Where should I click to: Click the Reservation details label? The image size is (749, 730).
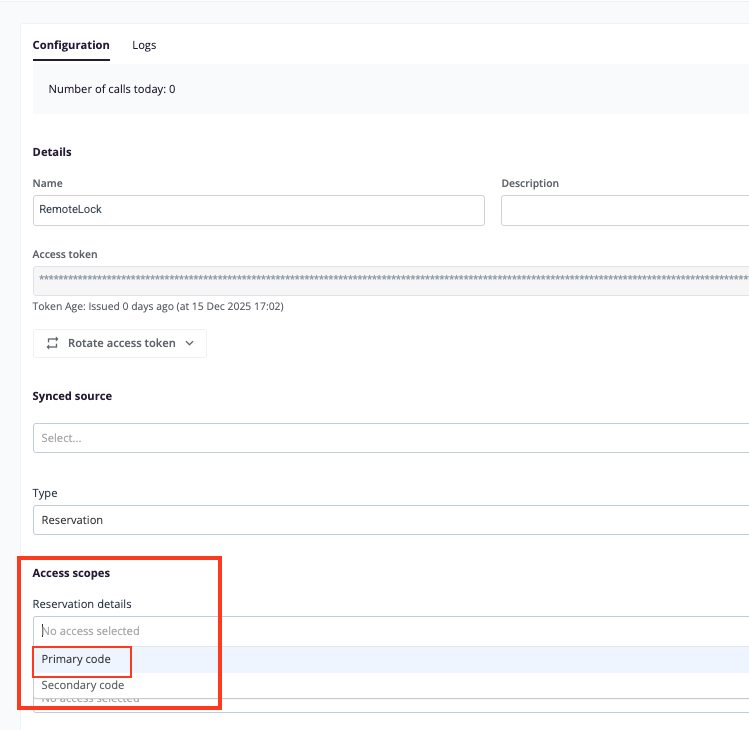[x=82, y=604]
